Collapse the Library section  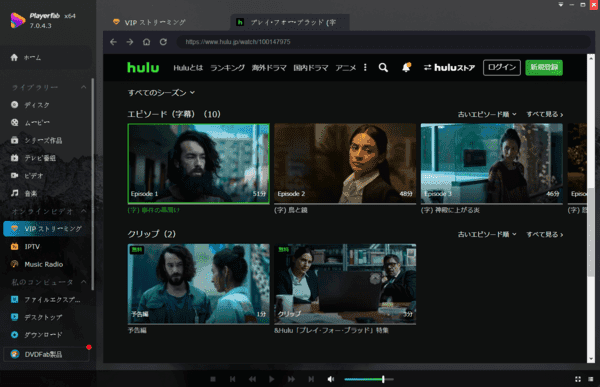[83, 87]
